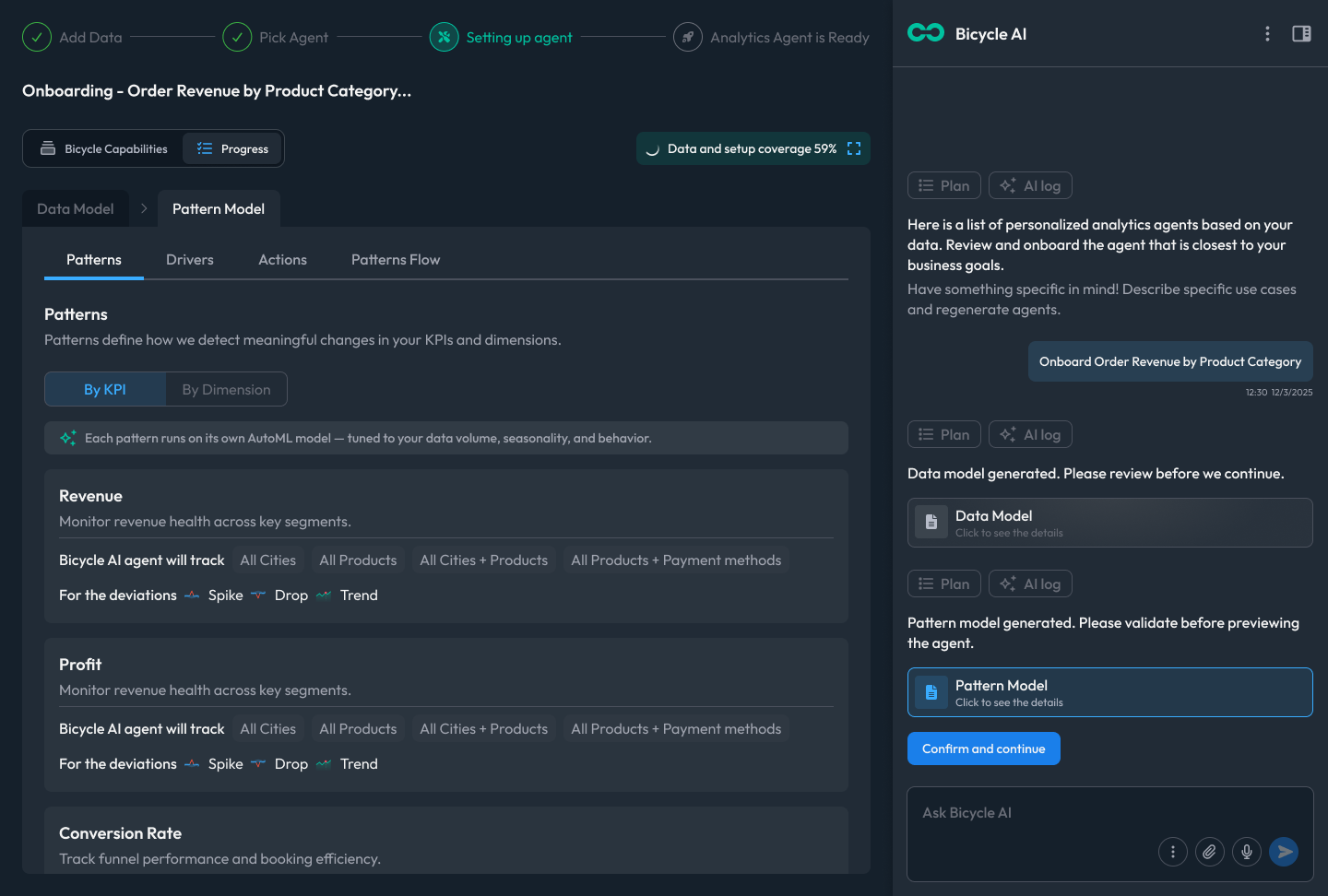Click the Plan button above the Data model message
This screenshot has height=896, width=1328.
pos(944,434)
